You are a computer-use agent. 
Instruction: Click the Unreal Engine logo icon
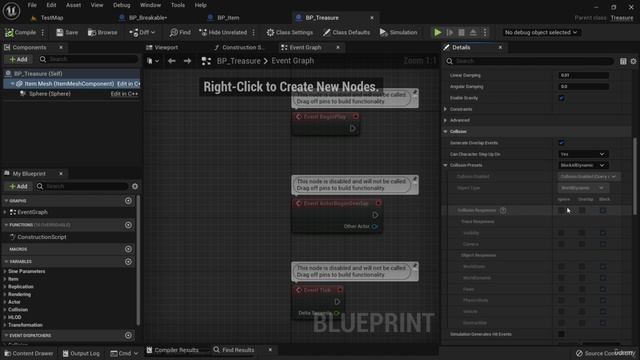[11, 11]
